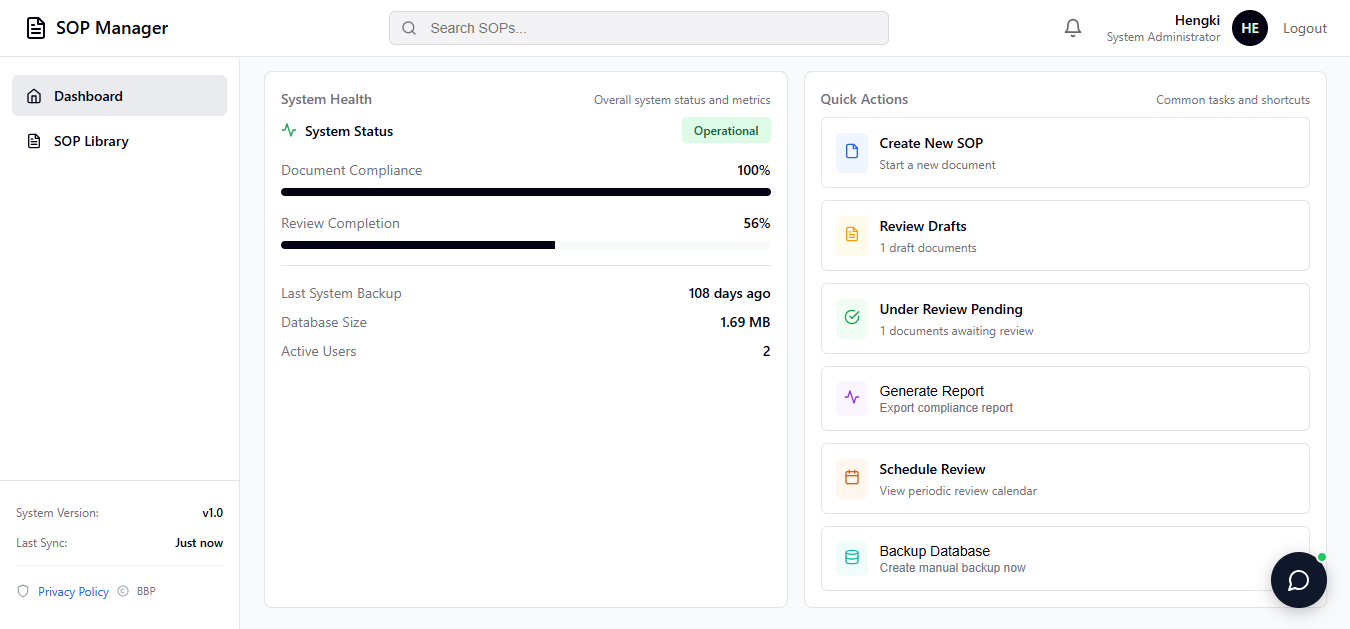Open the Schedule Review quick action

[x=1065, y=478]
